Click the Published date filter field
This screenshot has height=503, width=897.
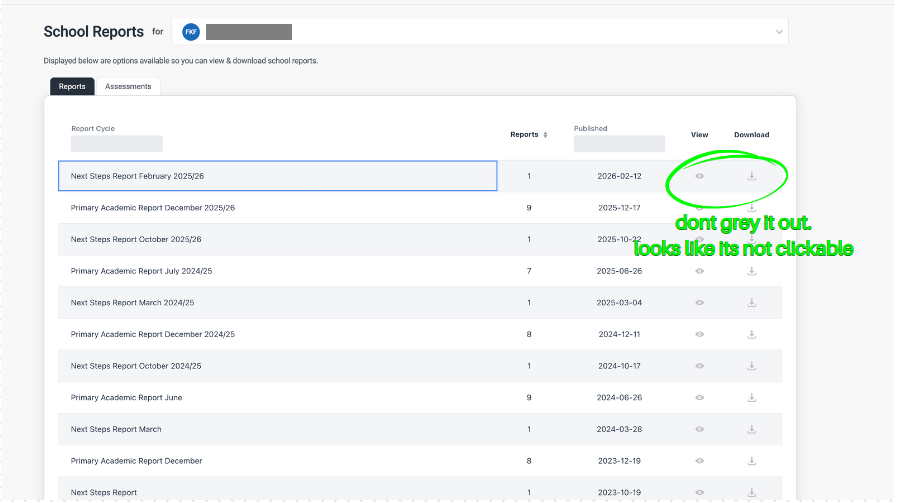point(619,144)
